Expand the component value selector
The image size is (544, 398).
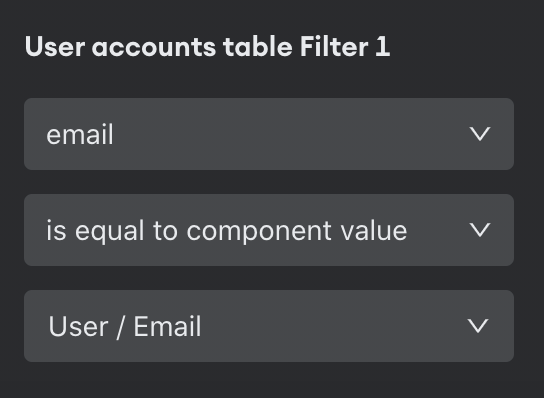(269, 326)
